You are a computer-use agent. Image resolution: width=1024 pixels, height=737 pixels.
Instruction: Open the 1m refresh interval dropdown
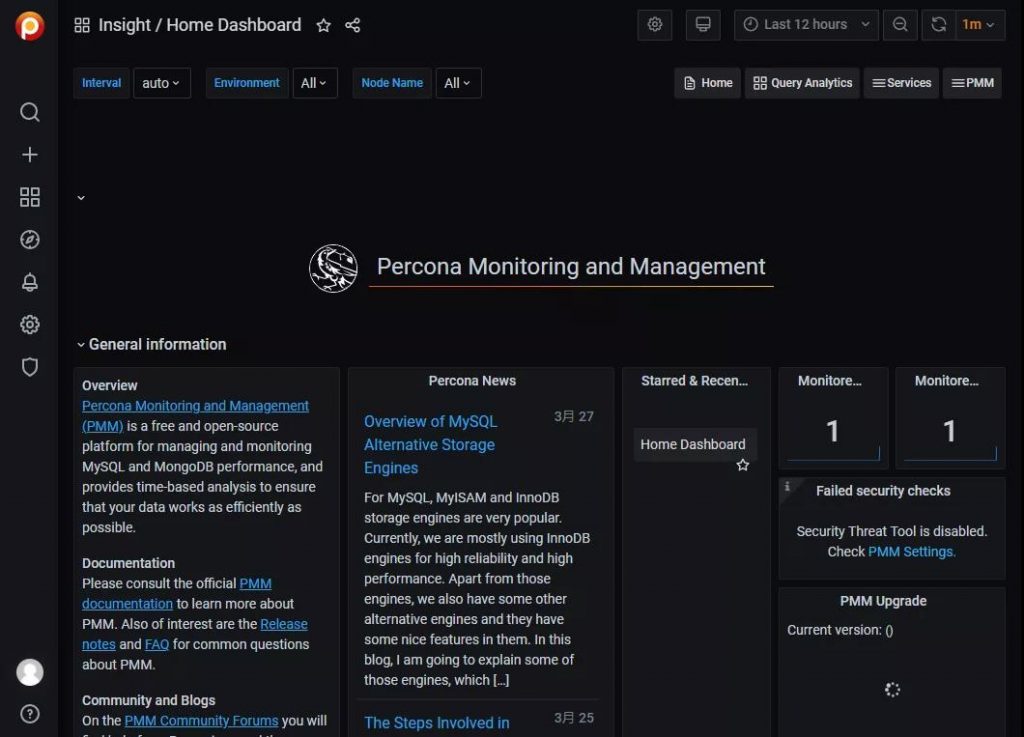[x=980, y=25]
